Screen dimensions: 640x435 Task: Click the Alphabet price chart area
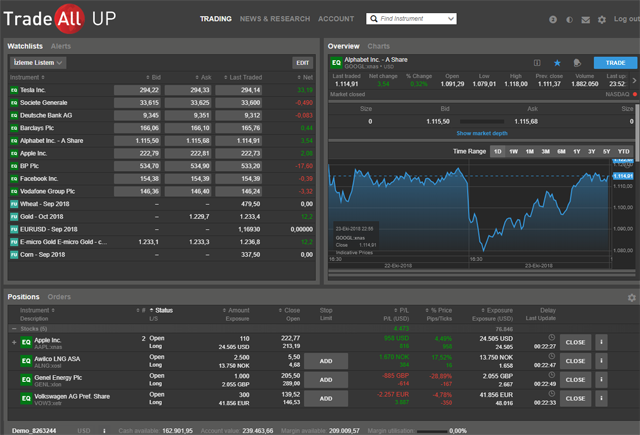pyautogui.click(x=469, y=210)
